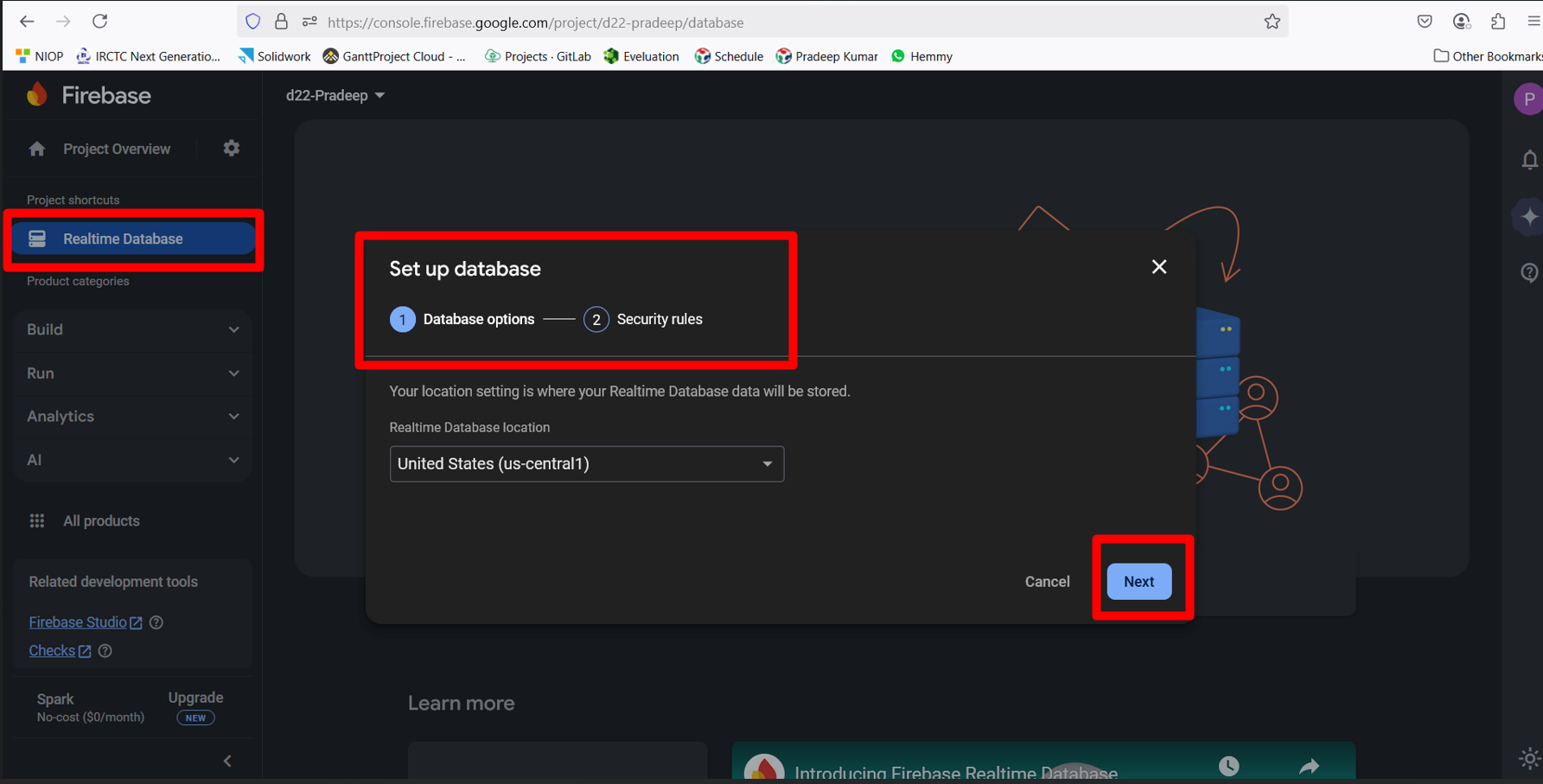Screen dimensions: 1543x784
Task: Open the Other Bookmarks folder
Action: [1488, 56]
